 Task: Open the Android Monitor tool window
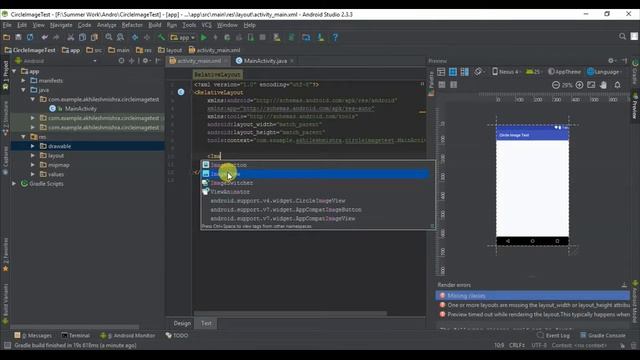[128, 336]
